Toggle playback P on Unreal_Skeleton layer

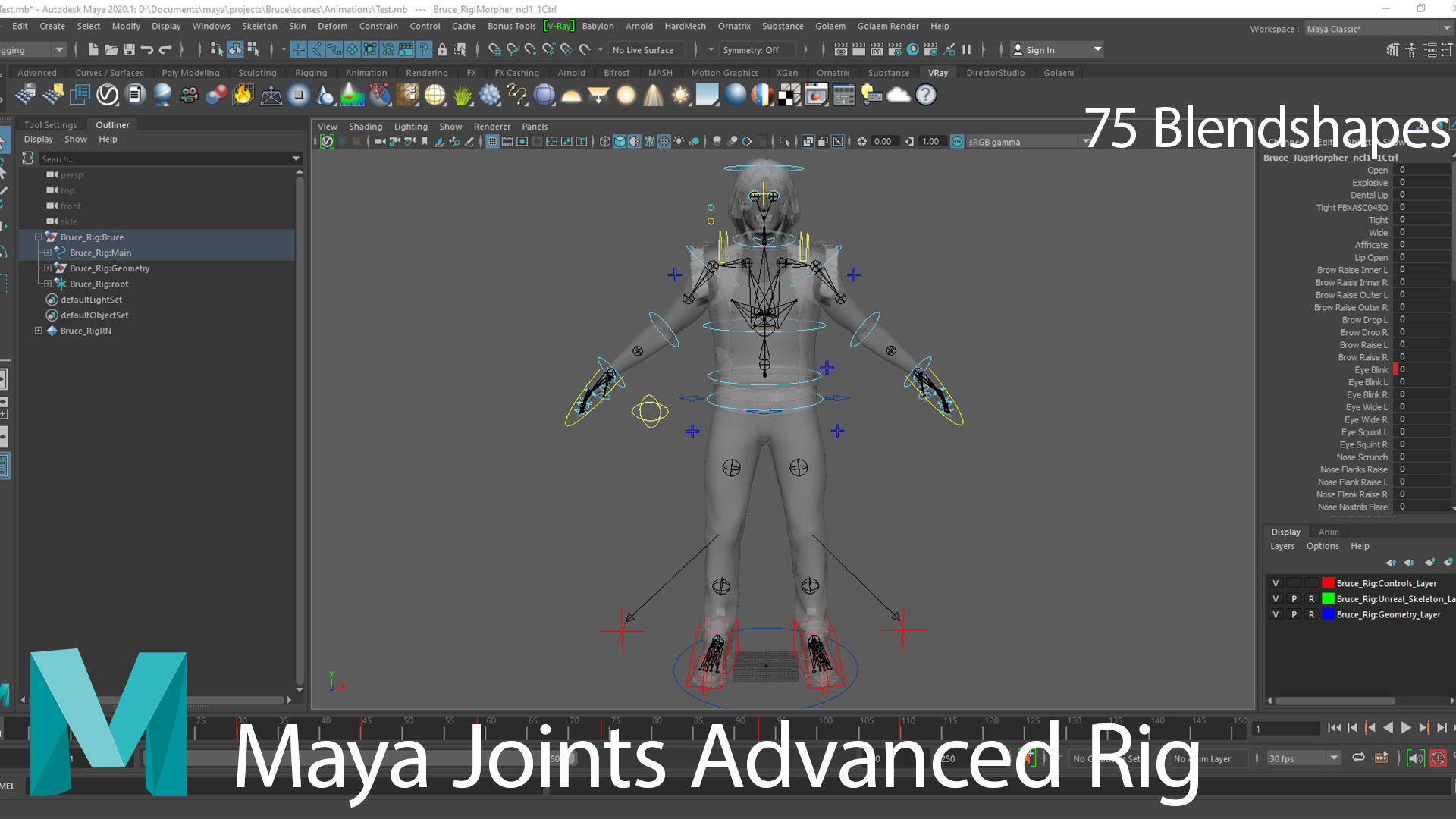(x=1294, y=599)
